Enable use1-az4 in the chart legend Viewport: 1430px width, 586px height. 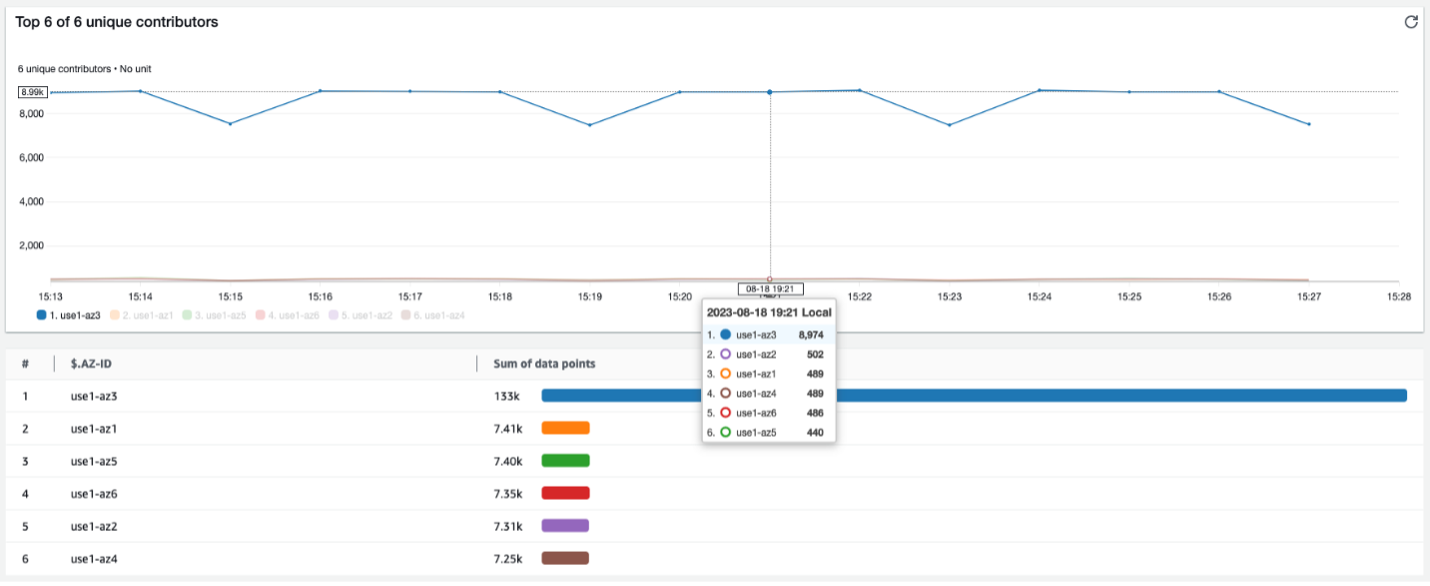tap(433, 315)
